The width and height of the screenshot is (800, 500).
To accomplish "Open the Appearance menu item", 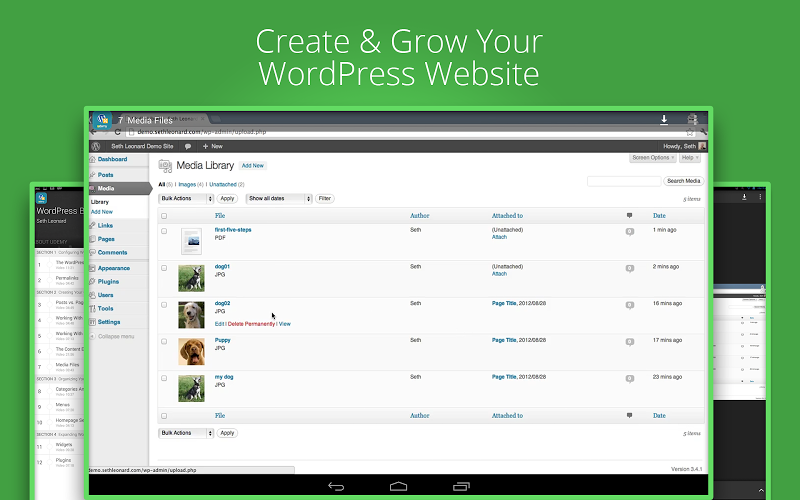I will (x=114, y=268).
